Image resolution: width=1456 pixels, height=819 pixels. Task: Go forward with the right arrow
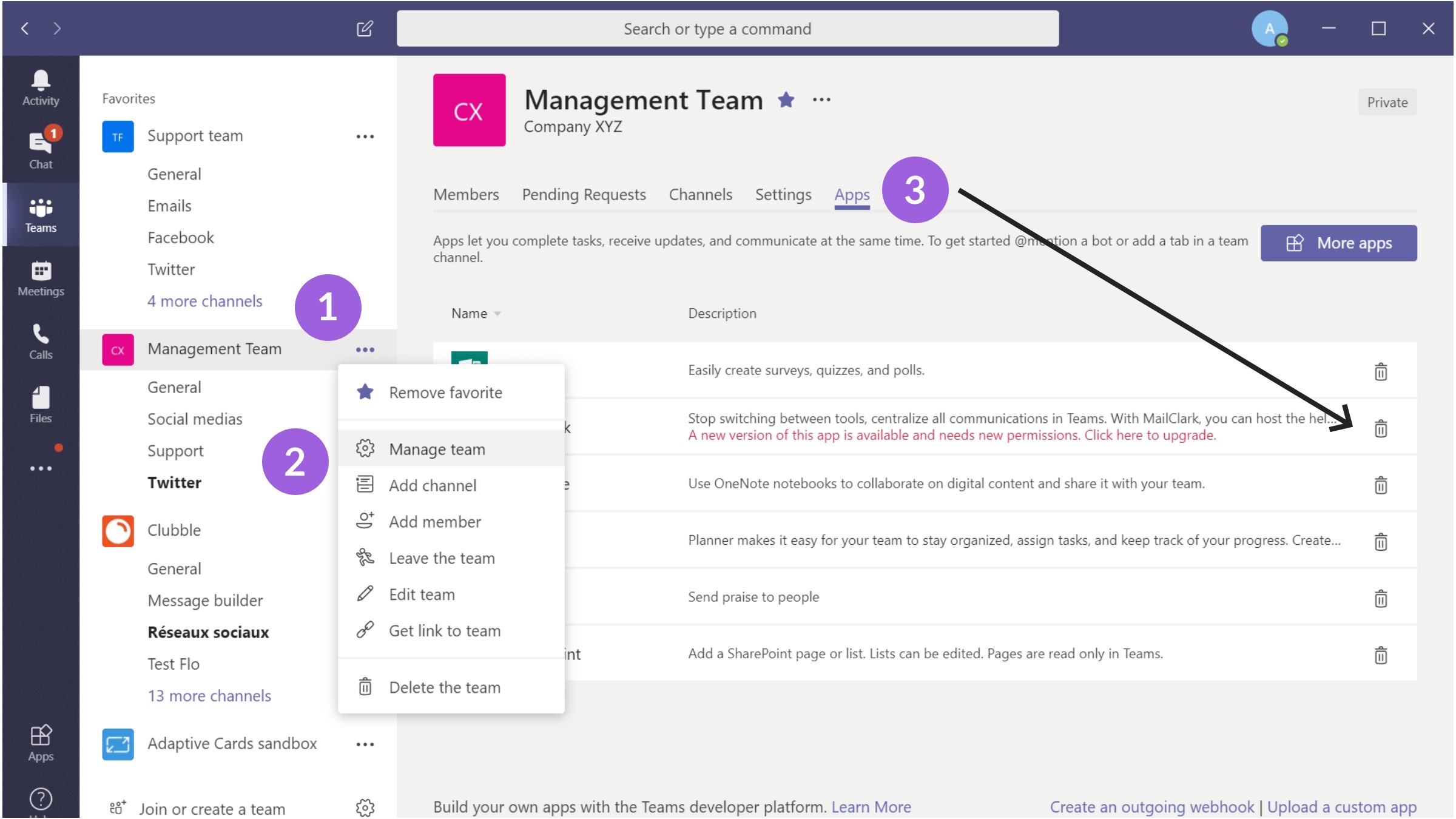57,29
